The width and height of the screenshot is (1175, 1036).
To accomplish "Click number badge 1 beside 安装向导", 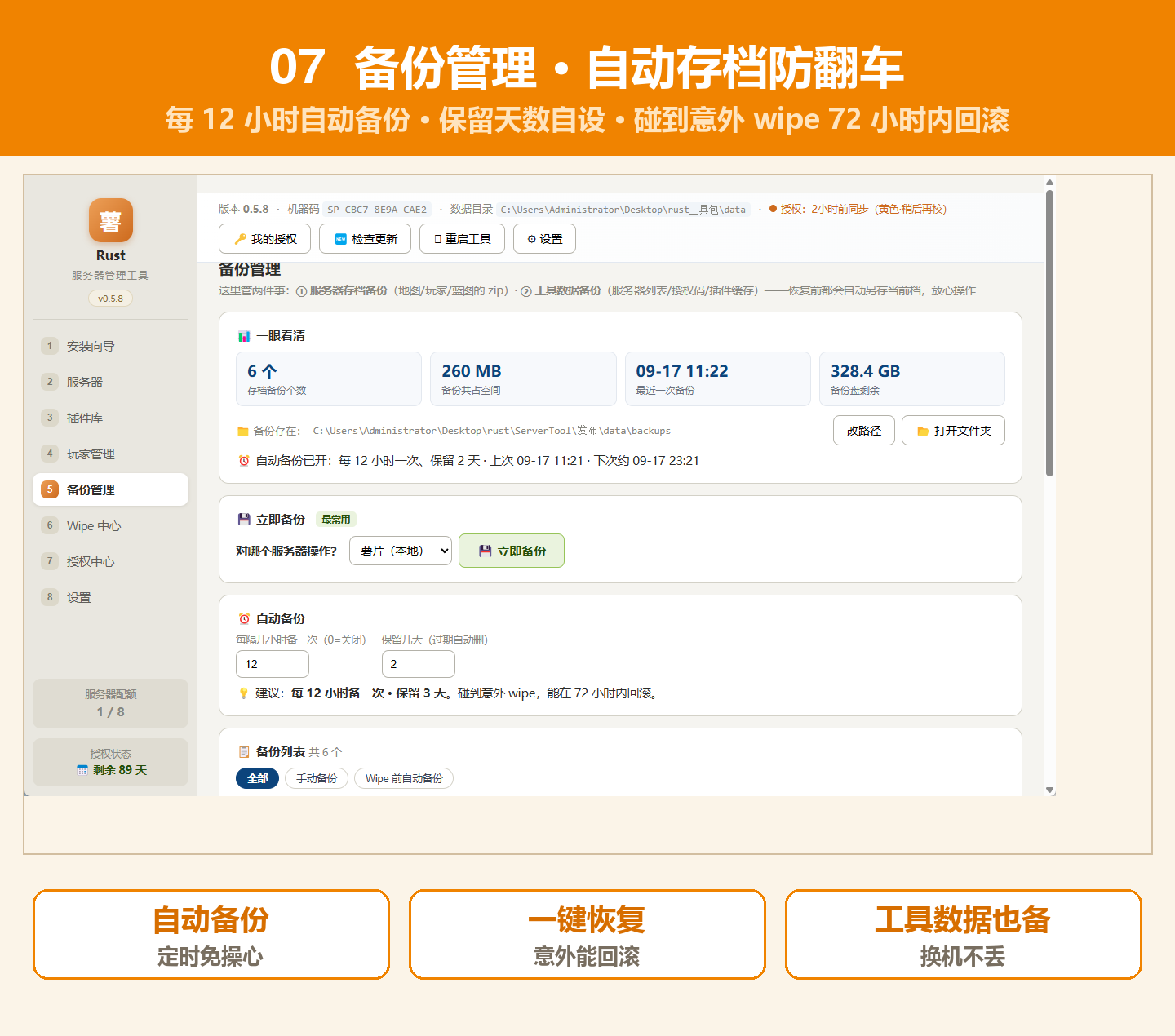I will [x=50, y=346].
